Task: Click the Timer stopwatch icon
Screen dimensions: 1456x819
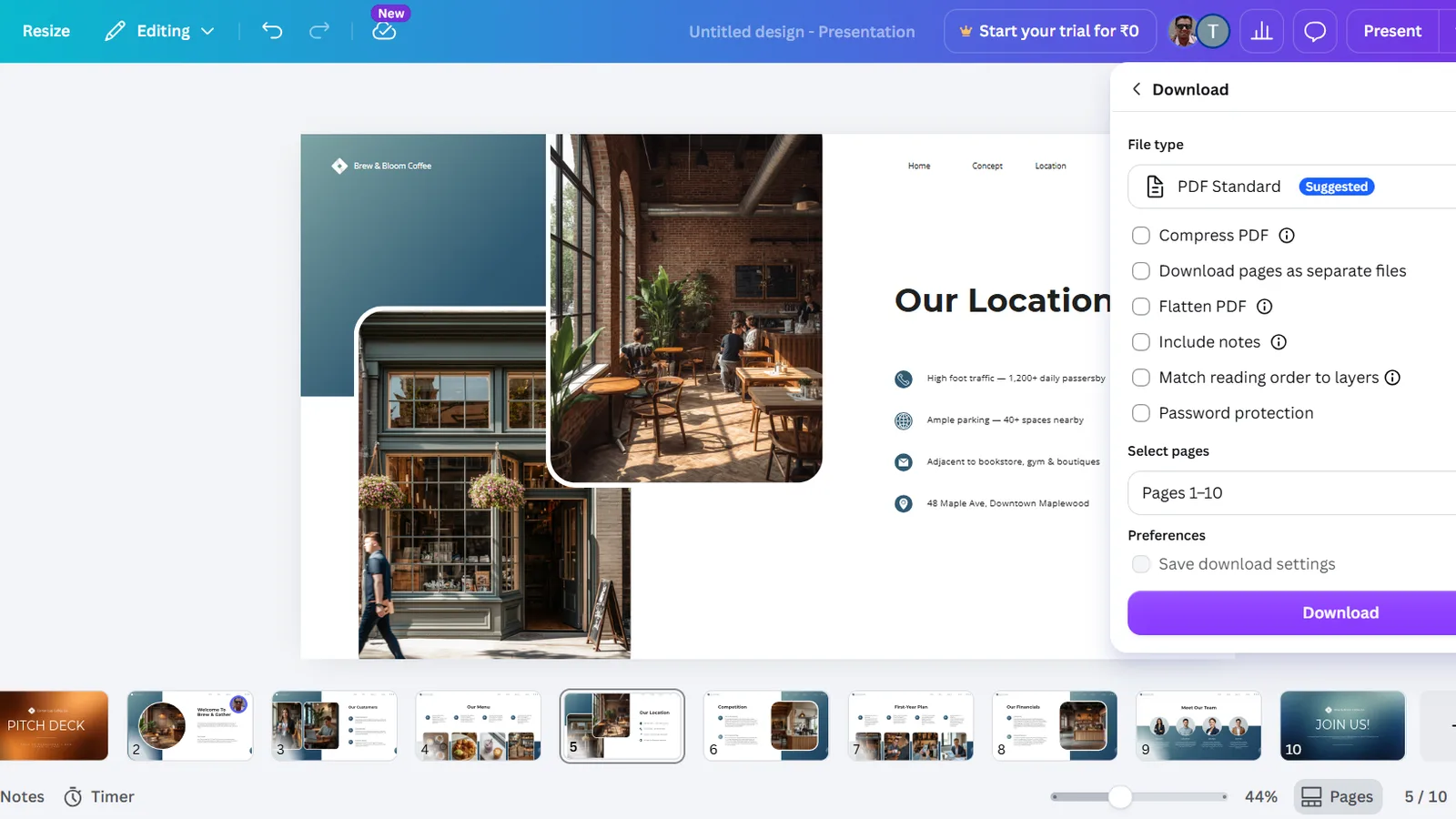Action: click(x=73, y=797)
